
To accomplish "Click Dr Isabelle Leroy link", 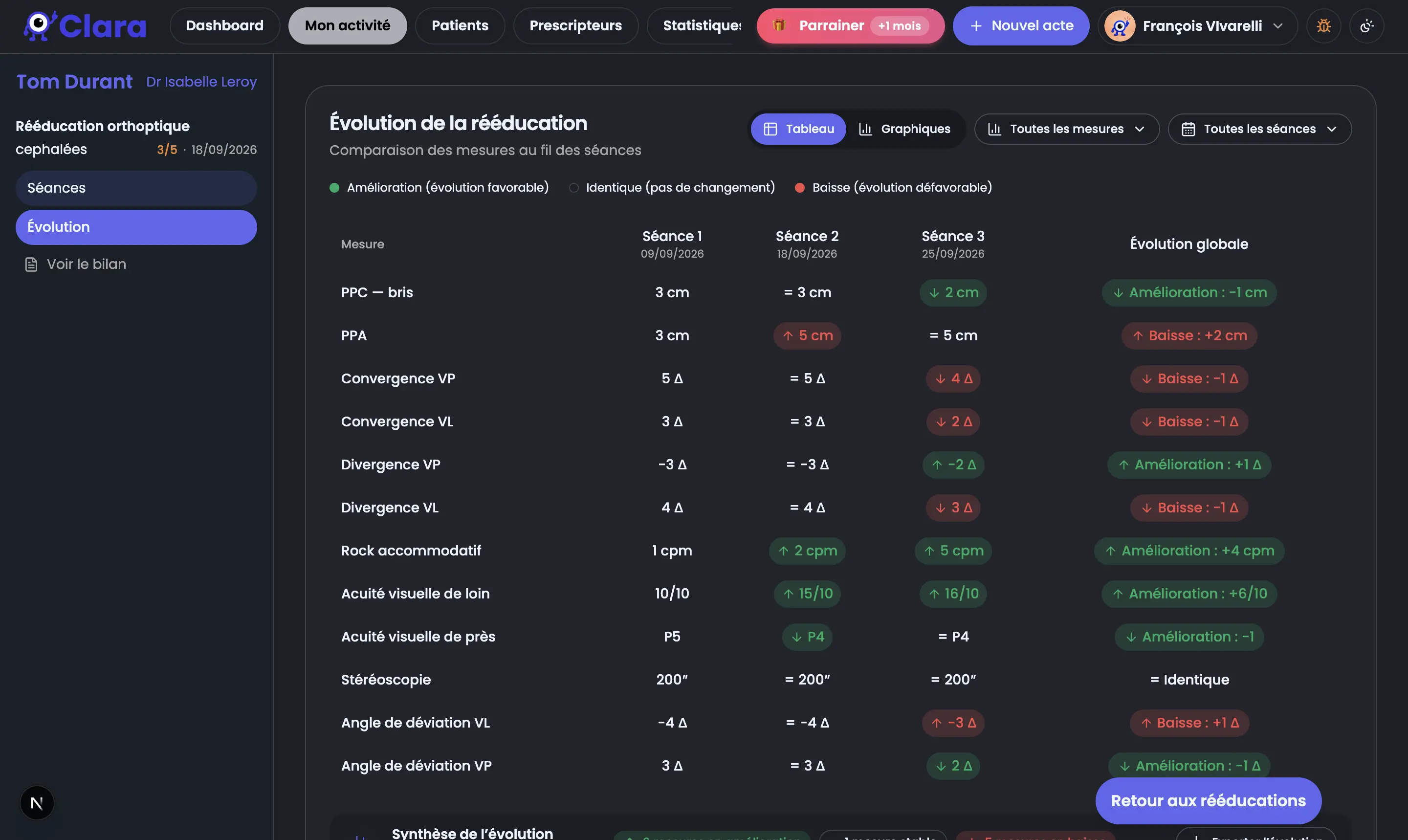I will [x=201, y=82].
